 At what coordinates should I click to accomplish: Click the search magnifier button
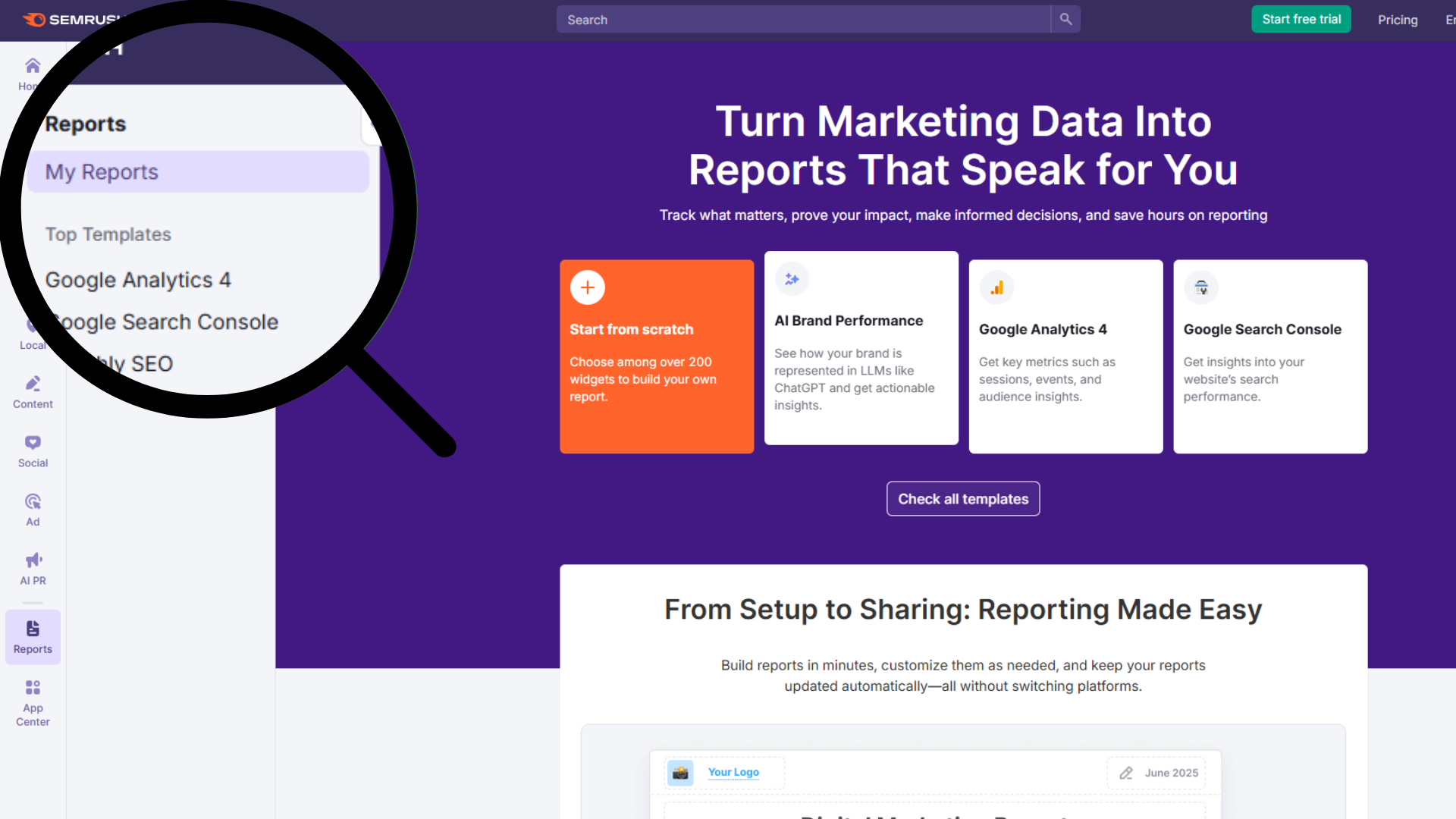tap(1065, 19)
